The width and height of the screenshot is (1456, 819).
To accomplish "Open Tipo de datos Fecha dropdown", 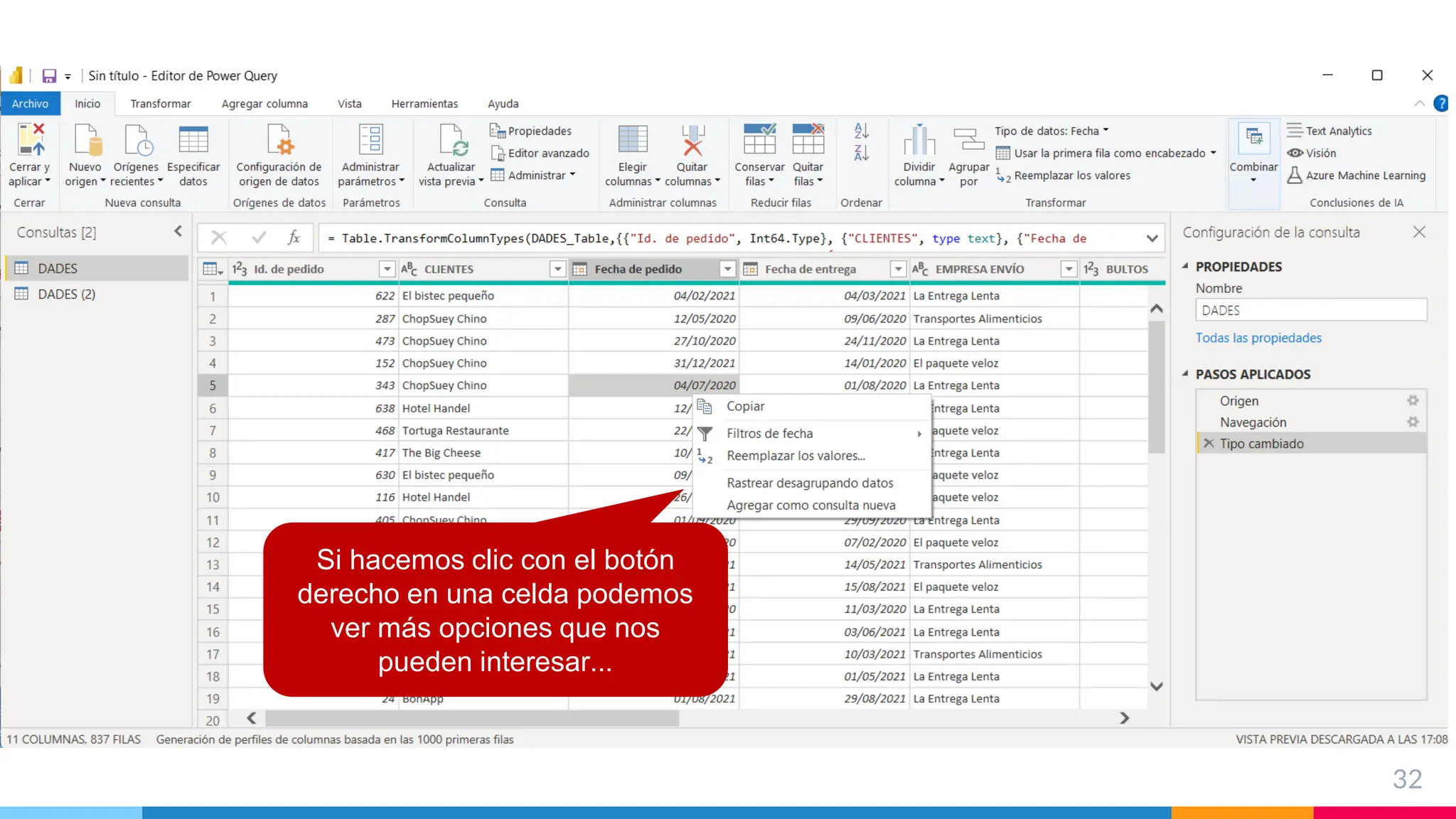I will [x=1051, y=131].
